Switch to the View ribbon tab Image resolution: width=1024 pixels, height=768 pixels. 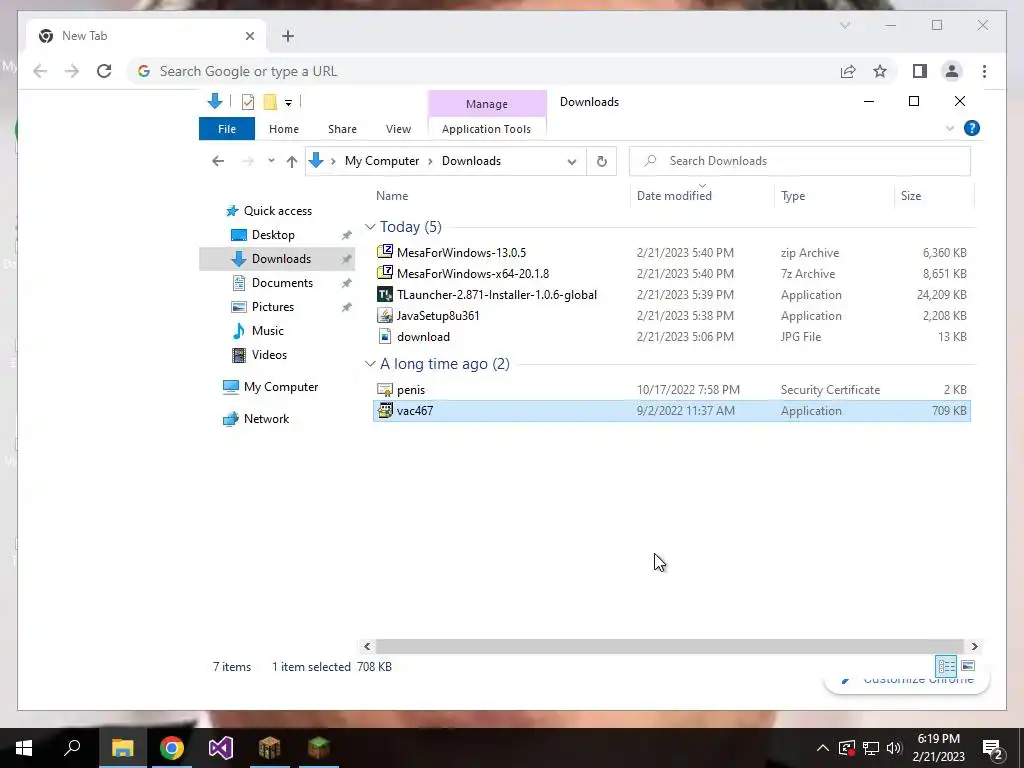[x=398, y=129]
